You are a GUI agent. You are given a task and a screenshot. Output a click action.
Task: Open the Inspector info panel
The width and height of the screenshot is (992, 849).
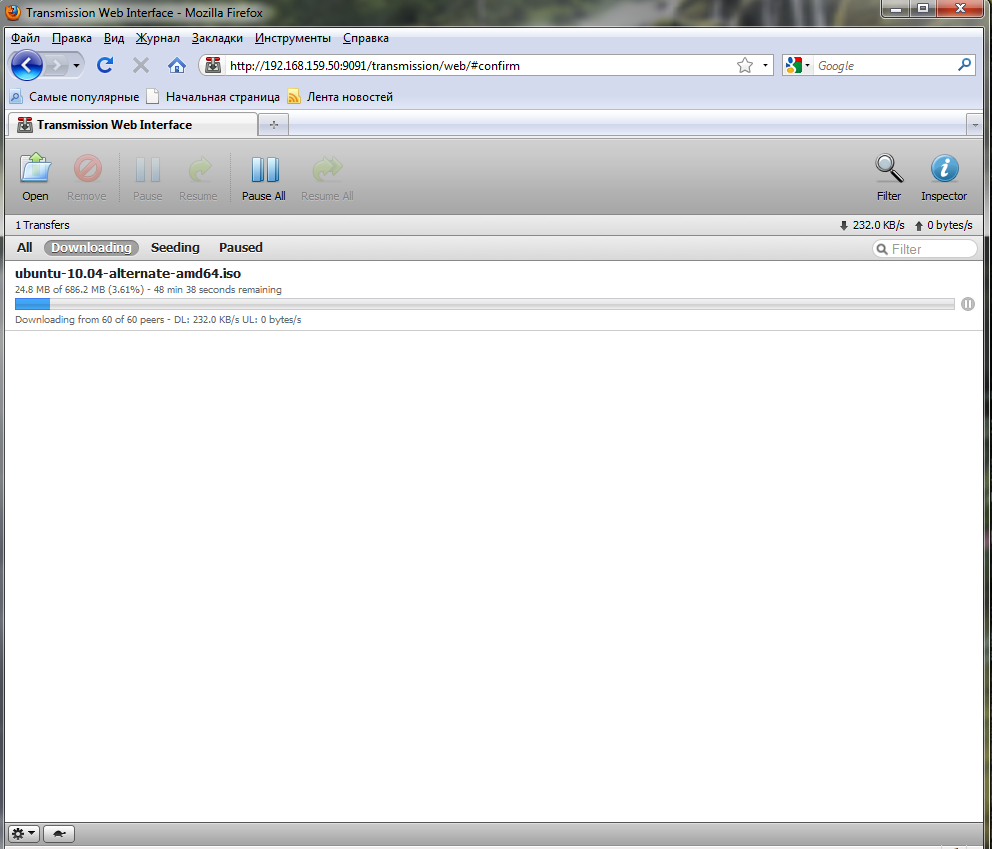coord(944,177)
